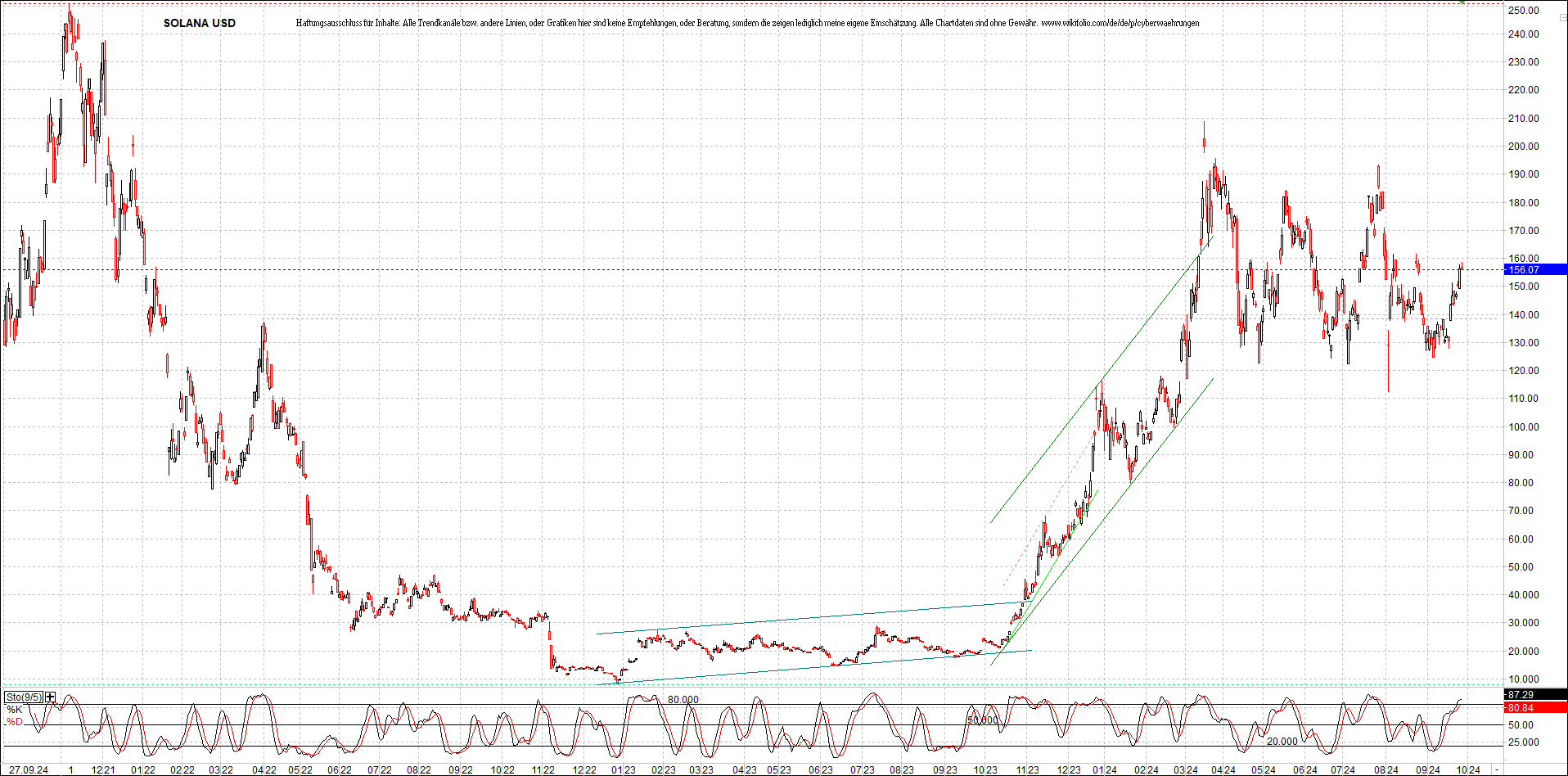Click the plus icon beside Sto(9/5)

pos(51,697)
